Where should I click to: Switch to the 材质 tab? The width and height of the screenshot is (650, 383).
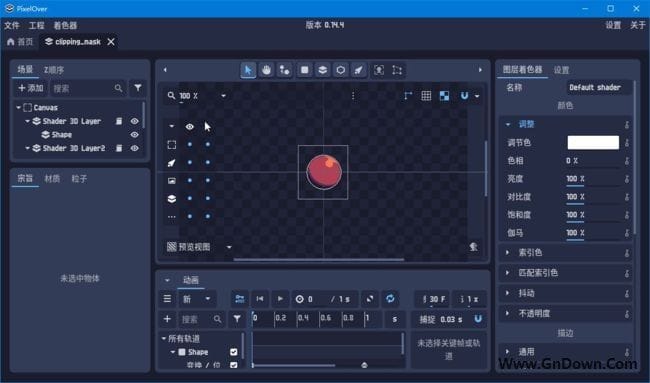[52, 179]
